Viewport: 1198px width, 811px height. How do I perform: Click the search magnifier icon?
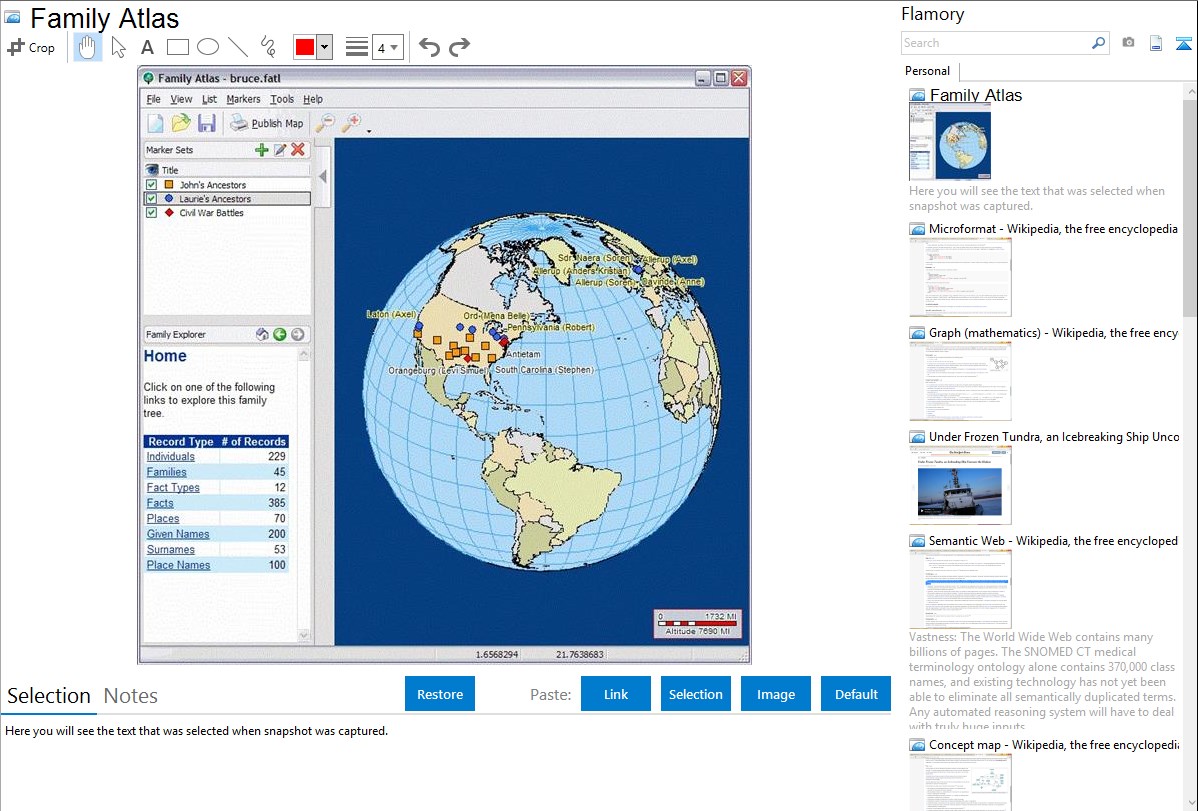(1099, 43)
